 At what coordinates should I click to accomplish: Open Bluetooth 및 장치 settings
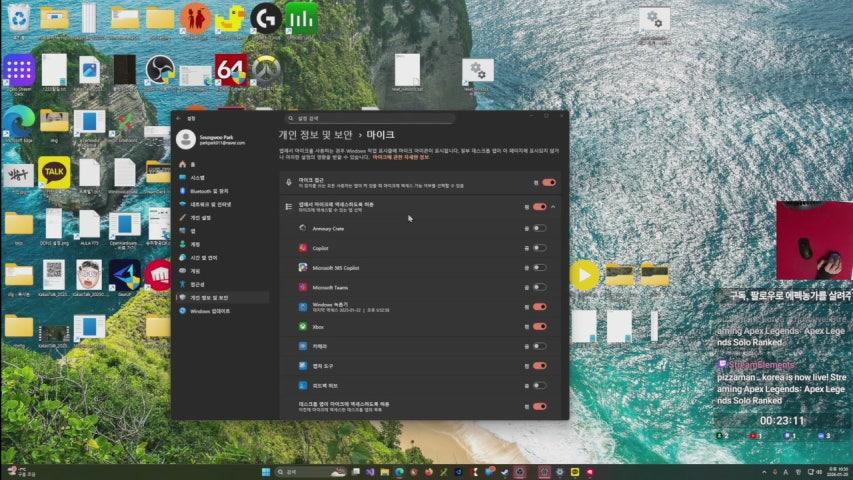click(223, 192)
